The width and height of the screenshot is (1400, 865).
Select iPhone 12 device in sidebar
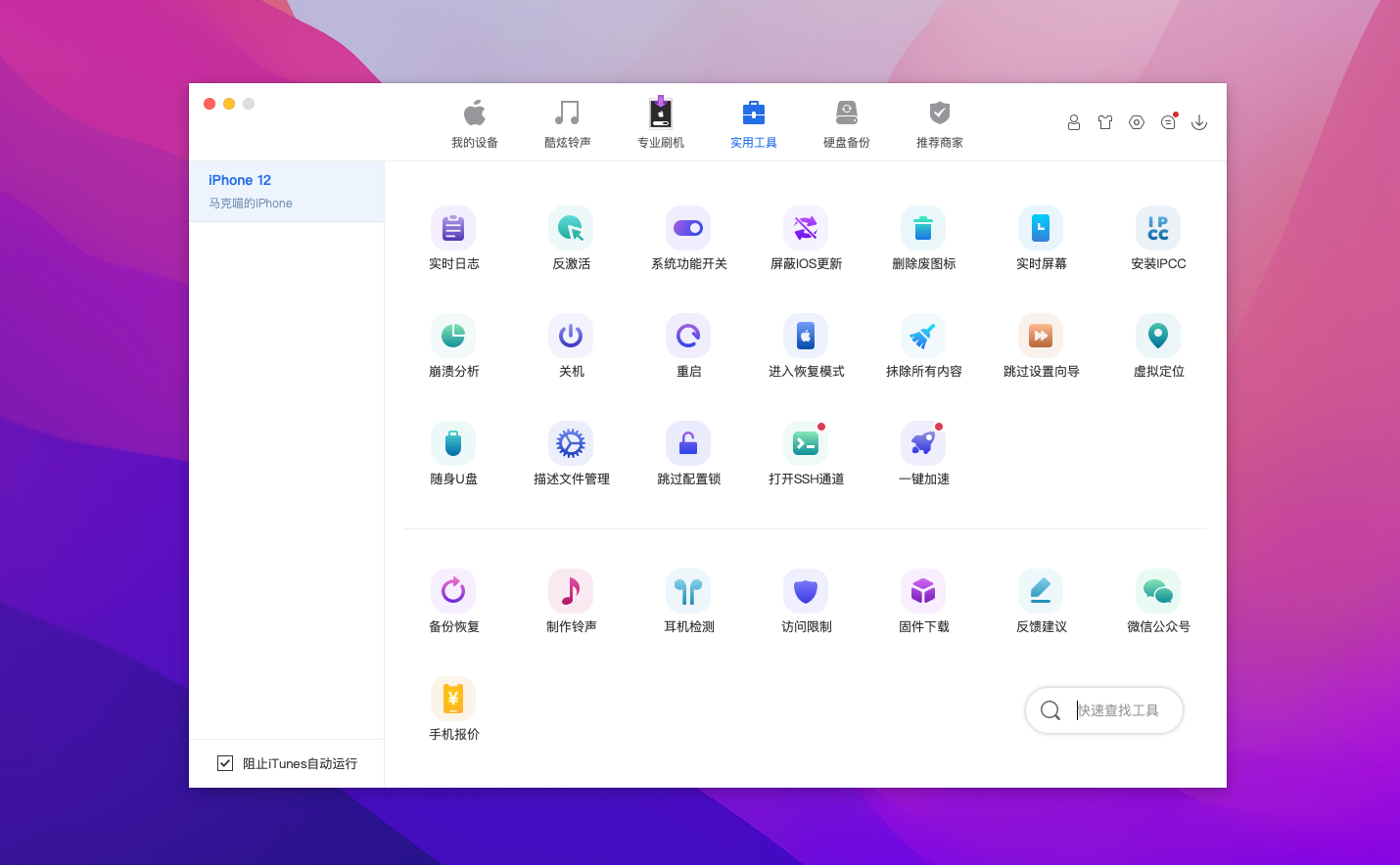point(287,192)
